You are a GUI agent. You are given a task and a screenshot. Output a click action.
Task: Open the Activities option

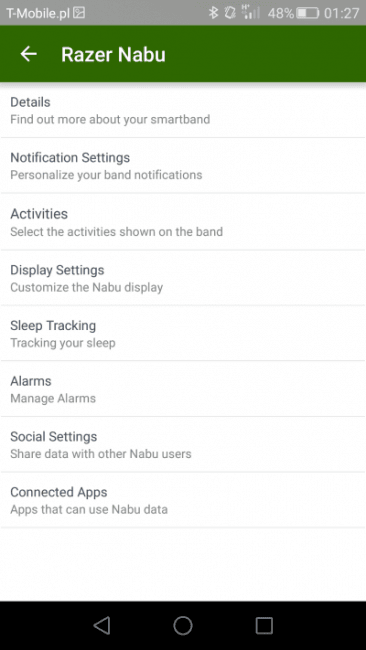[183, 222]
